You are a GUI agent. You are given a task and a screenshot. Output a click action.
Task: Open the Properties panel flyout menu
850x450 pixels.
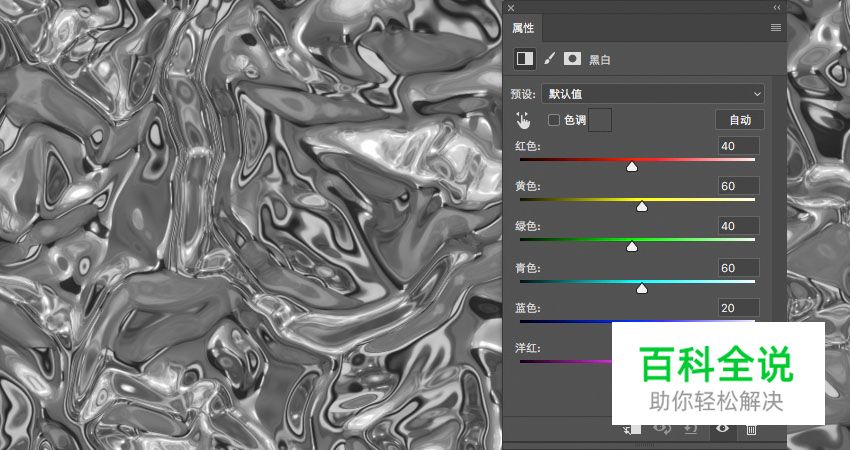(x=775, y=28)
